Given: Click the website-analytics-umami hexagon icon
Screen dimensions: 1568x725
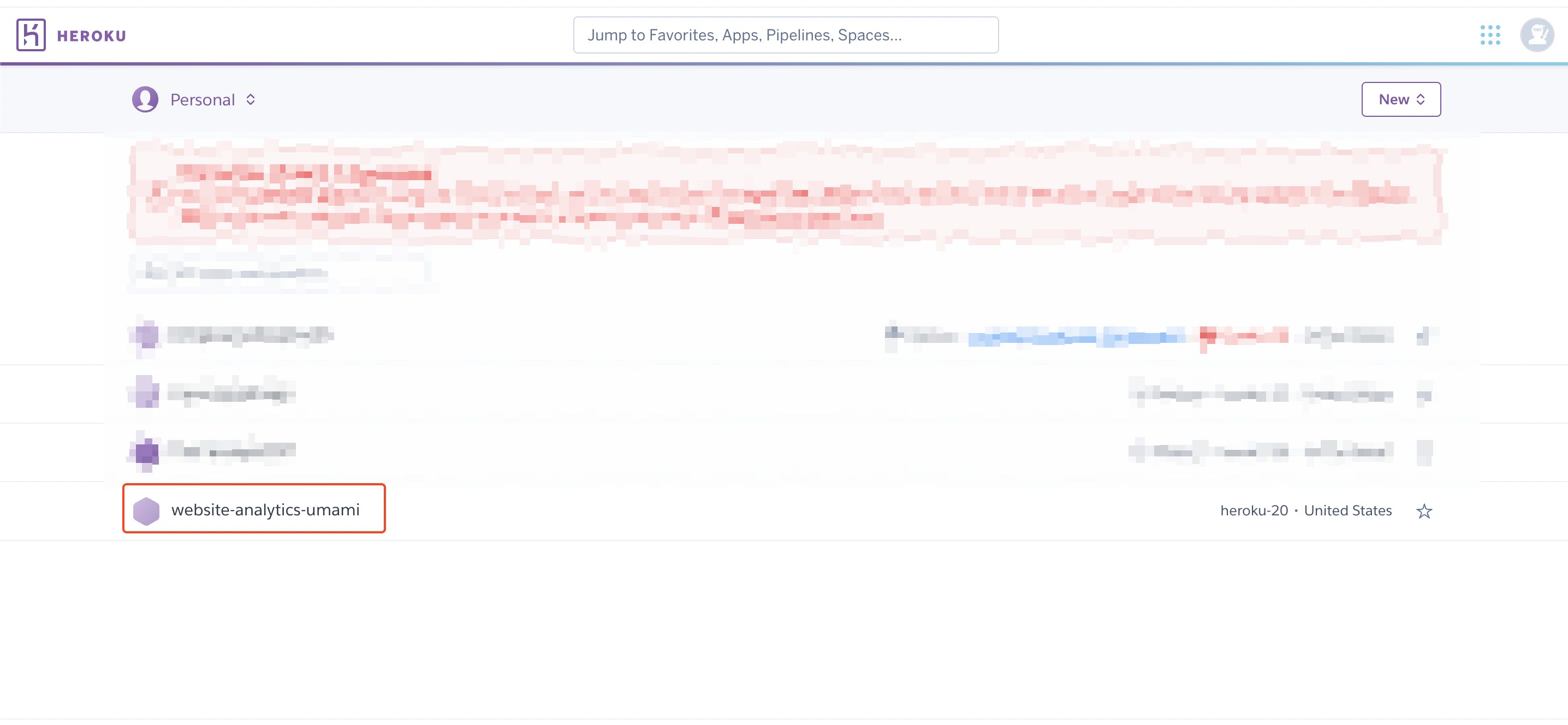Looking at the screenshot, I should (146, 511).
